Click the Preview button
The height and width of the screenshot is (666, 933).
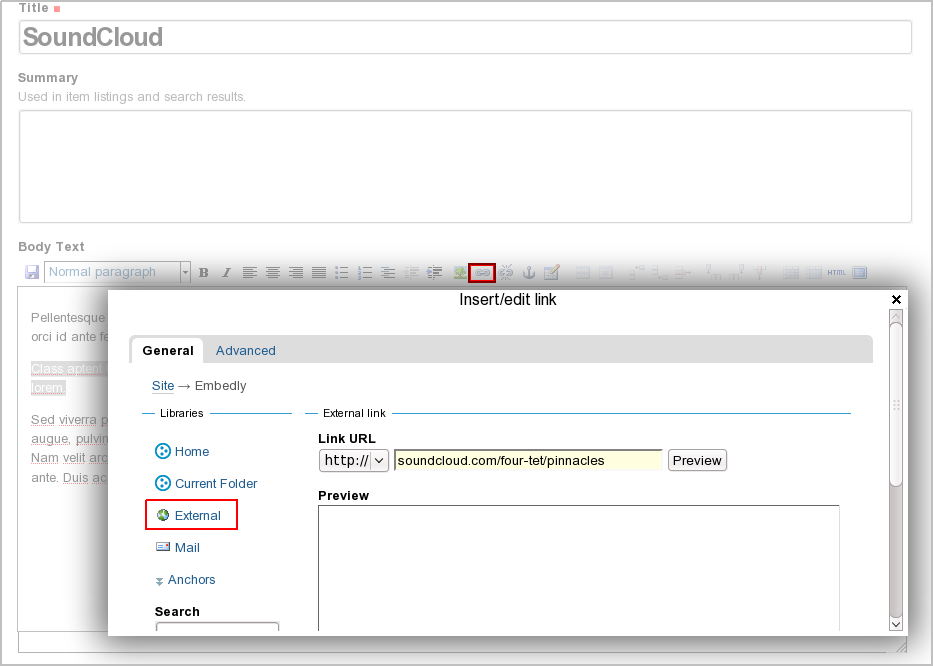coord(697,461)
